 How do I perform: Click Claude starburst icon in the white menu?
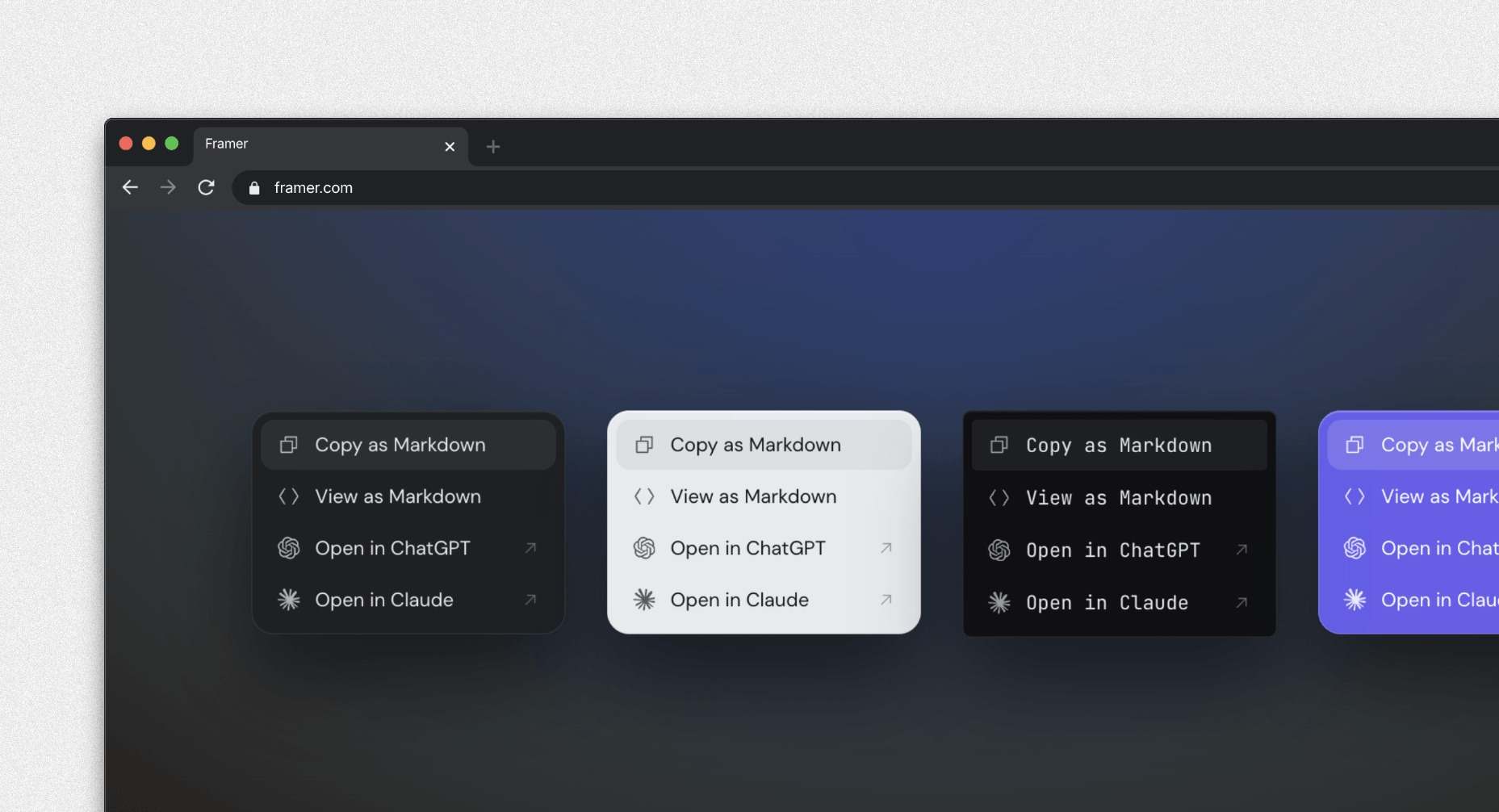[x=644, y=600]
